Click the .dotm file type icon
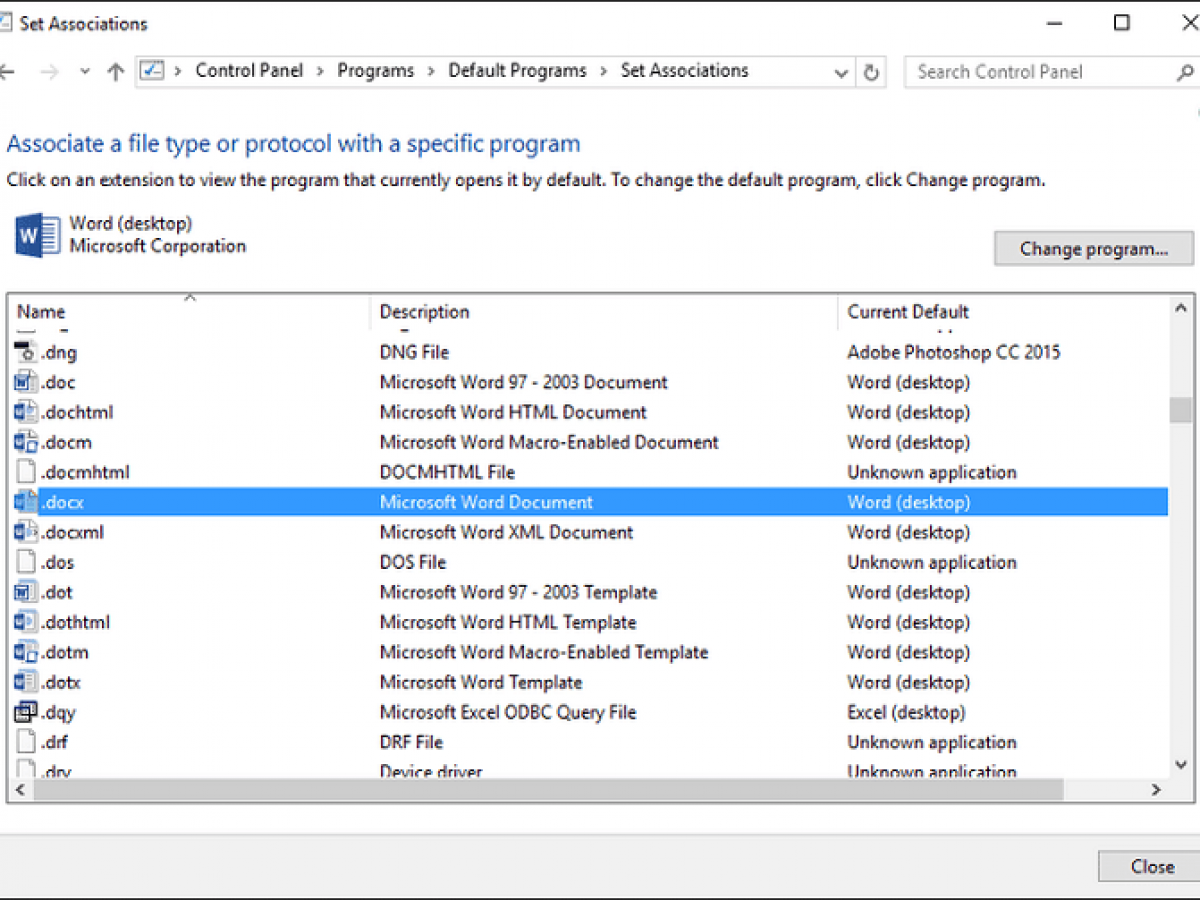The height and width of the screenshot is (900, 1200). tap(26, 652)
